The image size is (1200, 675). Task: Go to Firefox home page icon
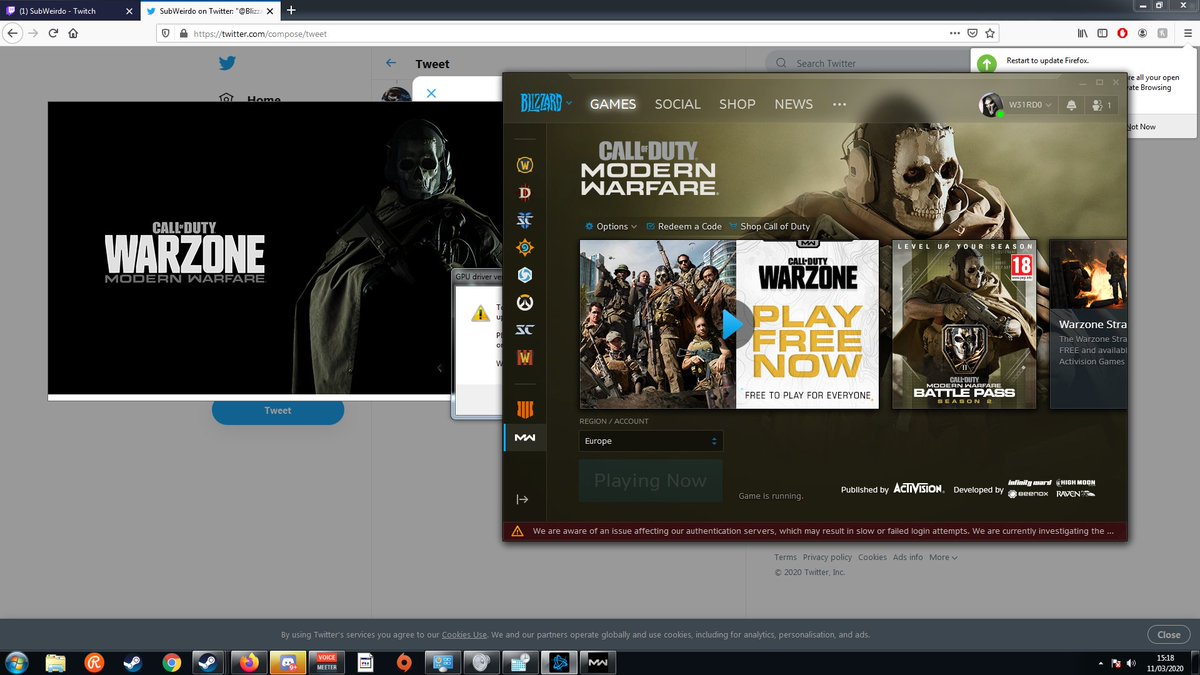pyautogui.click(x=73, y=33)
